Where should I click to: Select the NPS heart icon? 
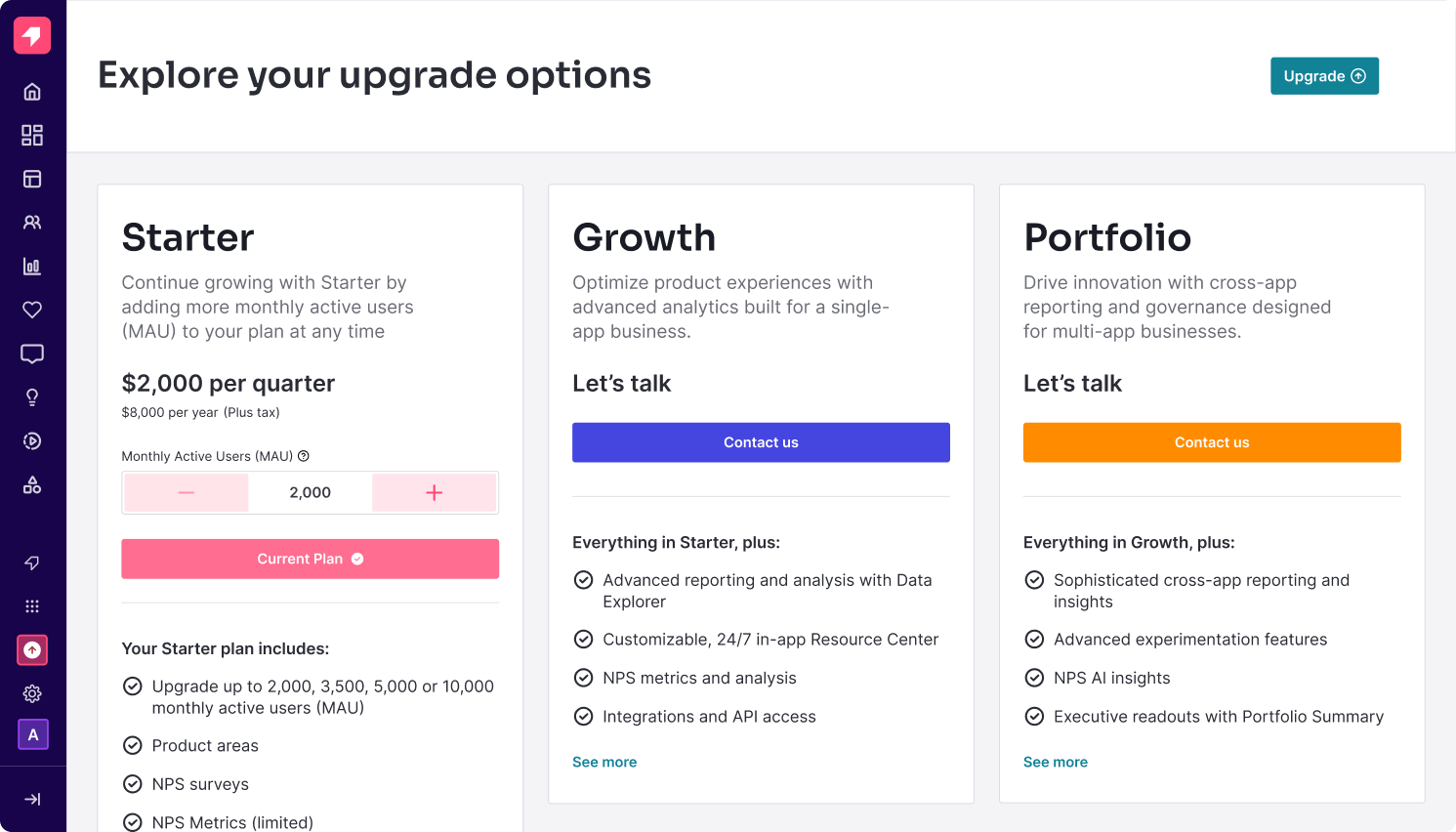pyautogui.click(x=32, y=310)
